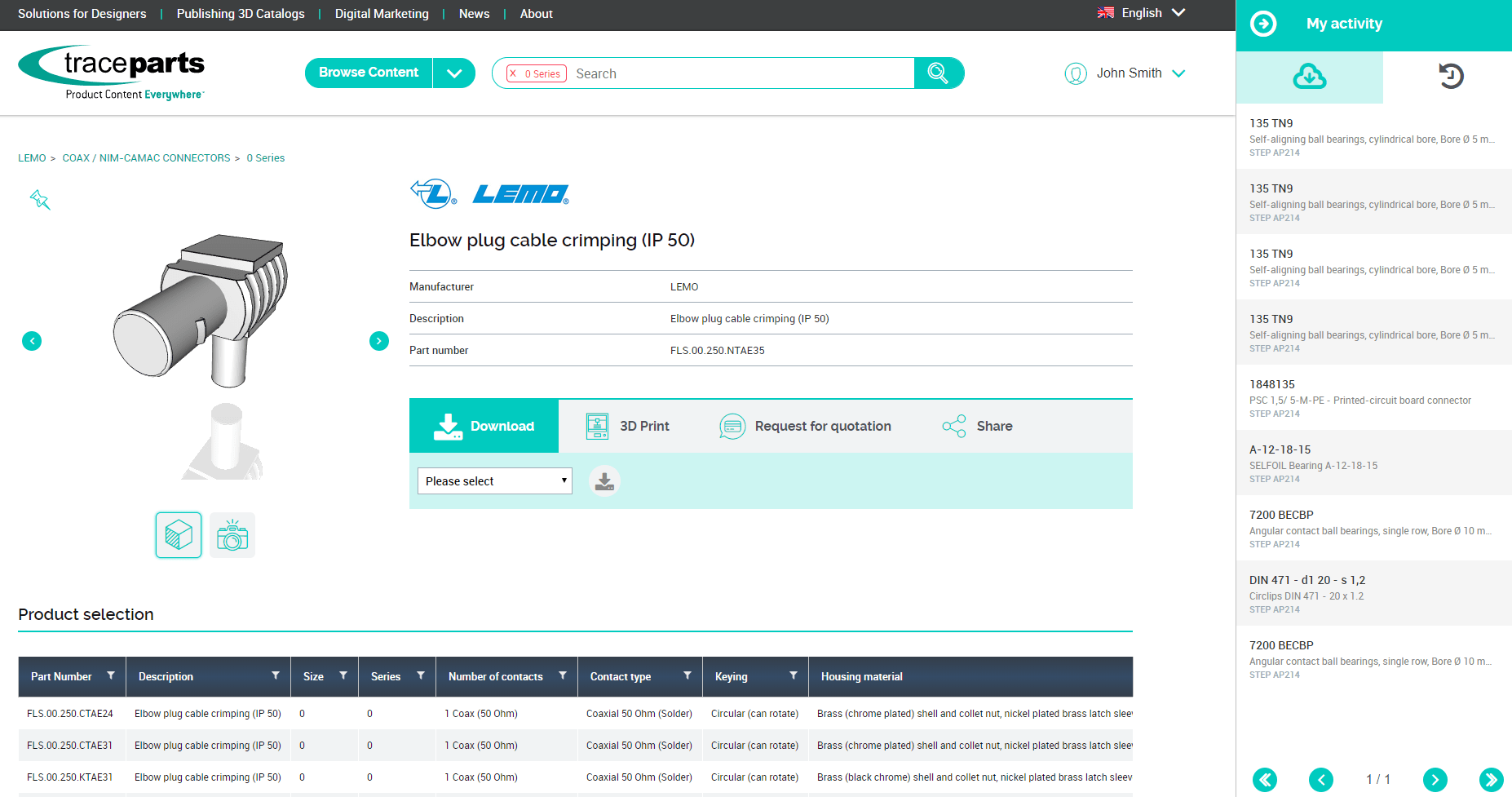Image resolution: width=1512 pixels, height=797 pixels.
Task: Open Digital Marketing menu
Action: [x=382, y=14]
